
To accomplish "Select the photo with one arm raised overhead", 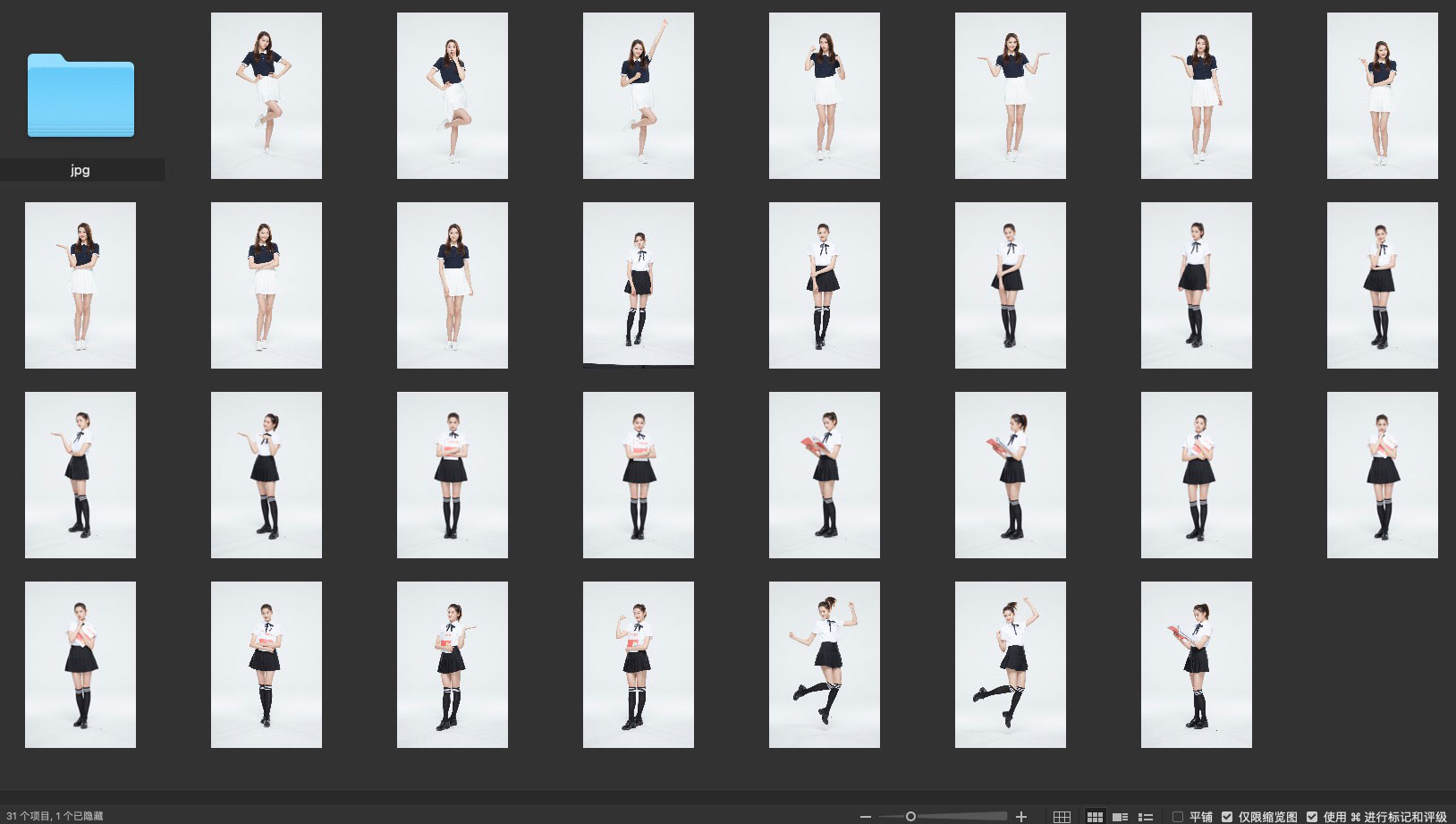I will coord(639,96).
